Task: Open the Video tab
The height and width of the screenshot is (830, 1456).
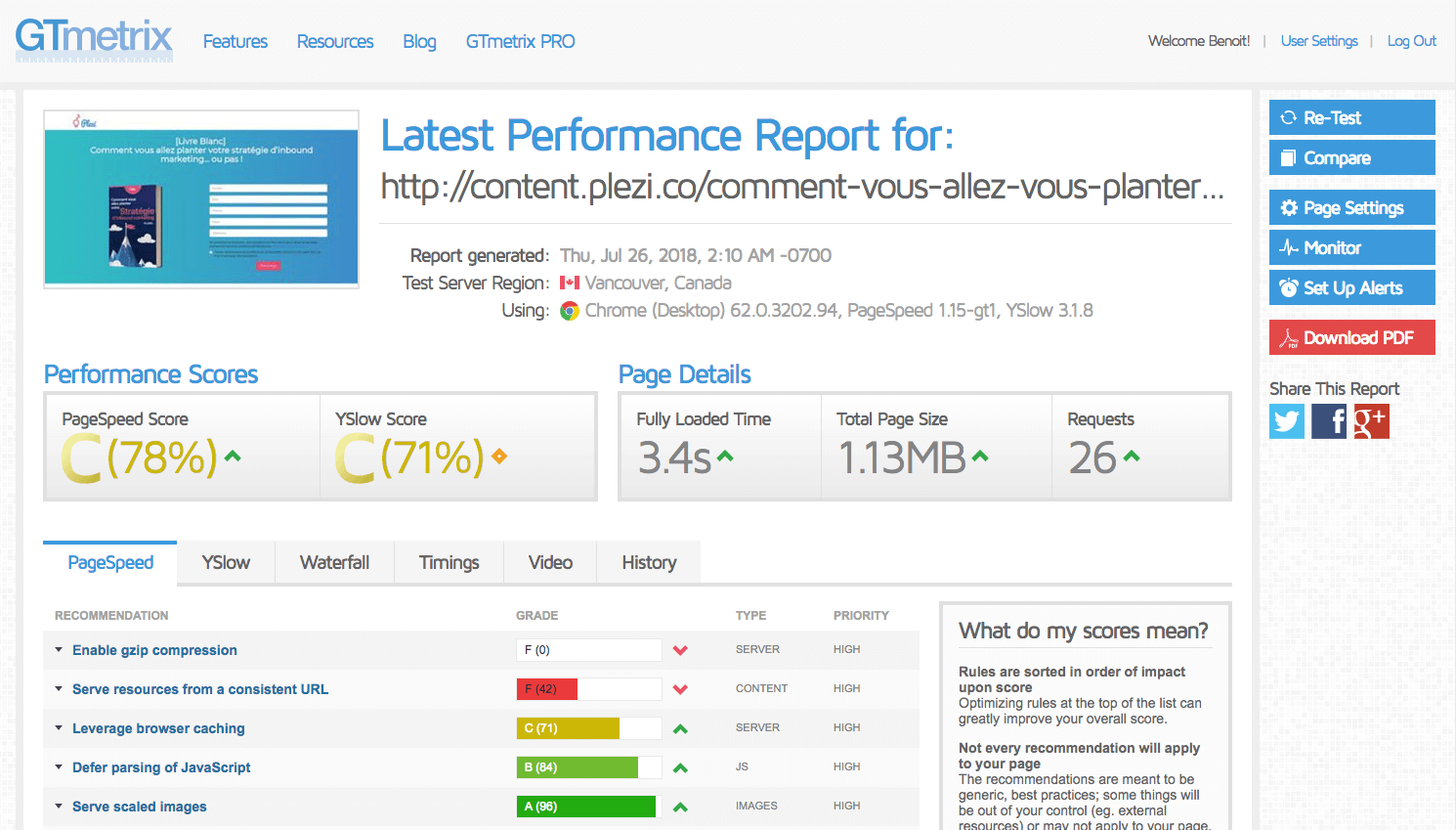Action: point(550,563)
